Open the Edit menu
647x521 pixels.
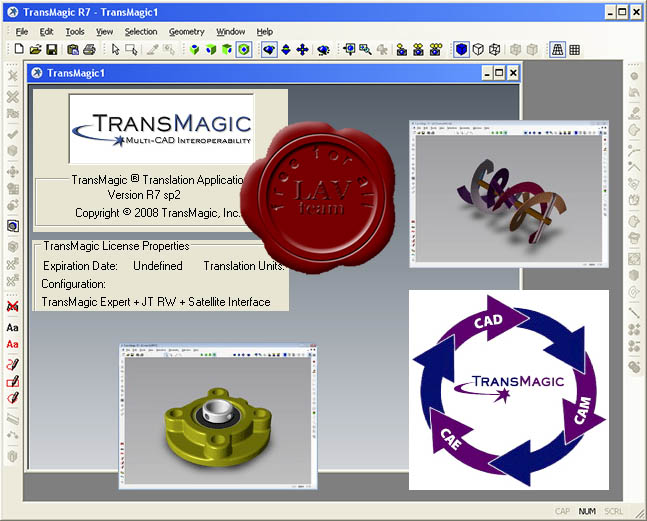pyautogui.click(x=46, y=32)
